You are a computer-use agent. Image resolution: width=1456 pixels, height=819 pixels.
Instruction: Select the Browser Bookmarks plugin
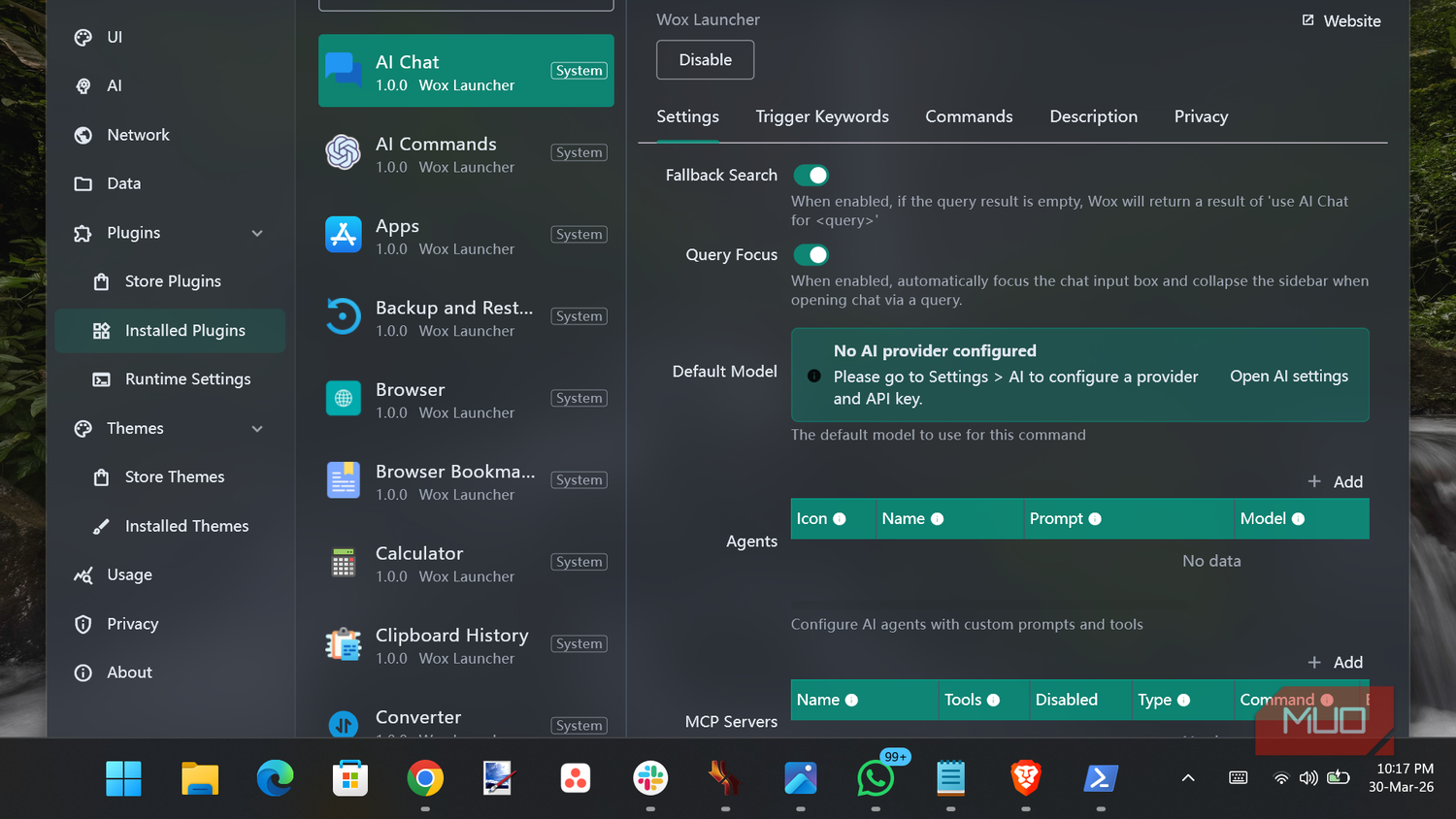click(x=466, y=480)
